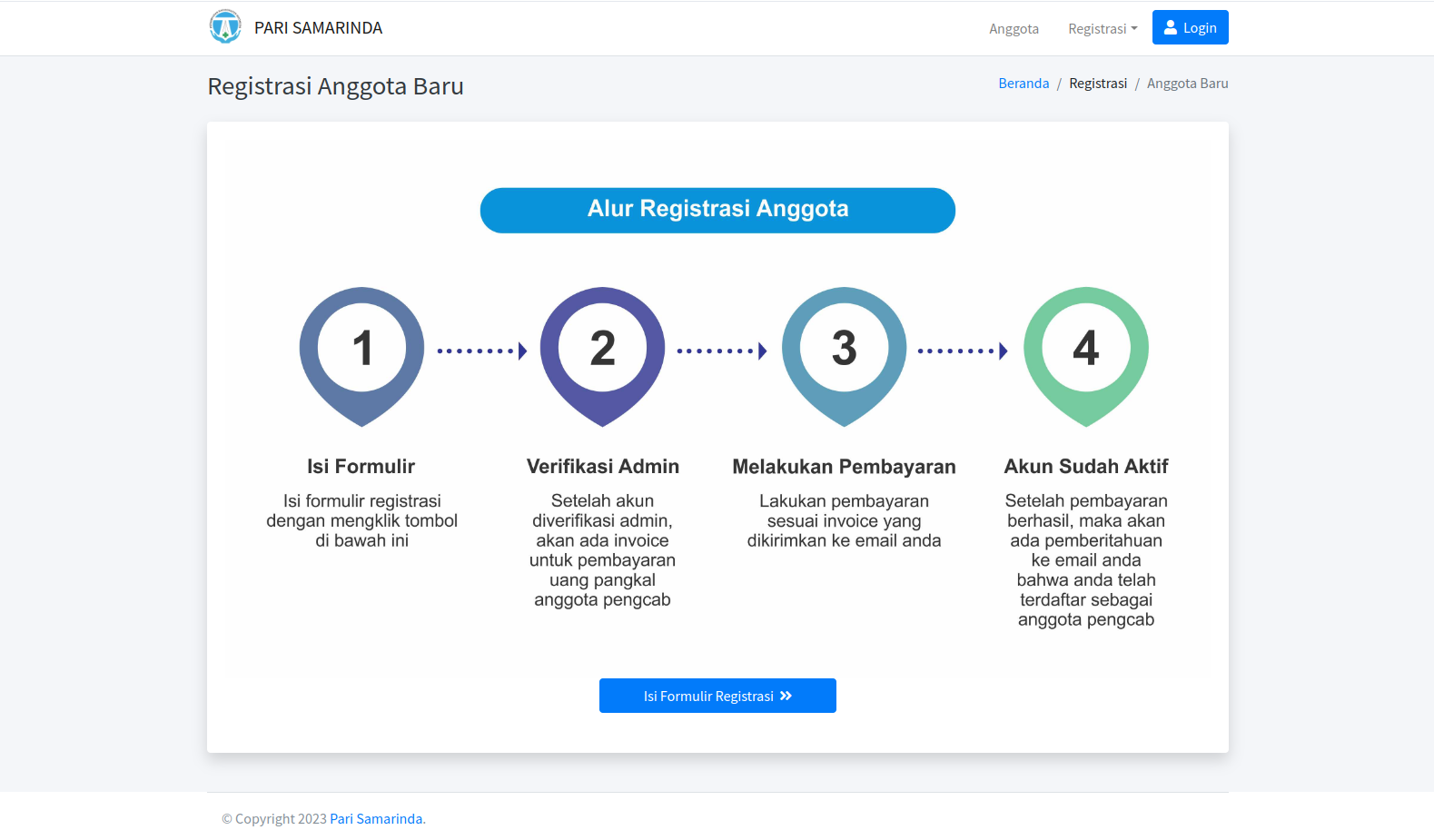Open the Pari Samarinda footer link
The height and width of the screenshot is (840, 1434).
(x=376, y=819)
